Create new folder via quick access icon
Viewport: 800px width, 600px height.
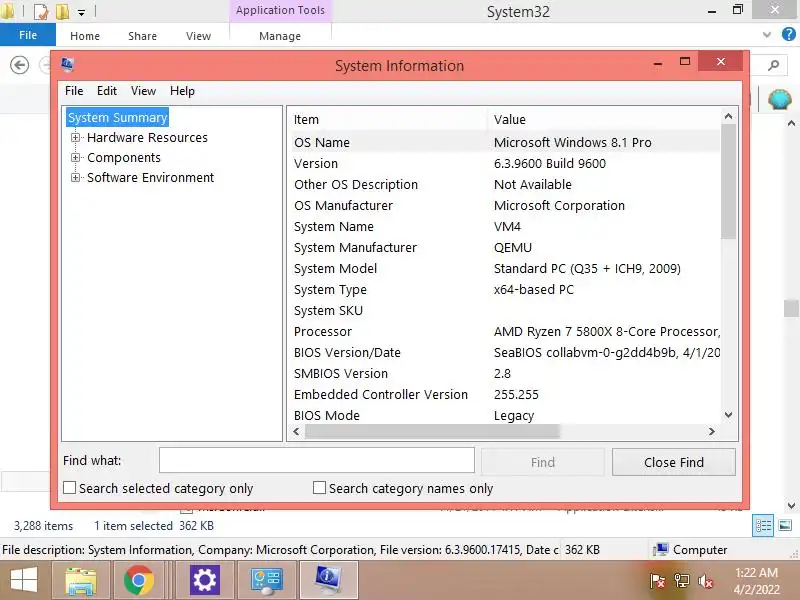[62, 11]
